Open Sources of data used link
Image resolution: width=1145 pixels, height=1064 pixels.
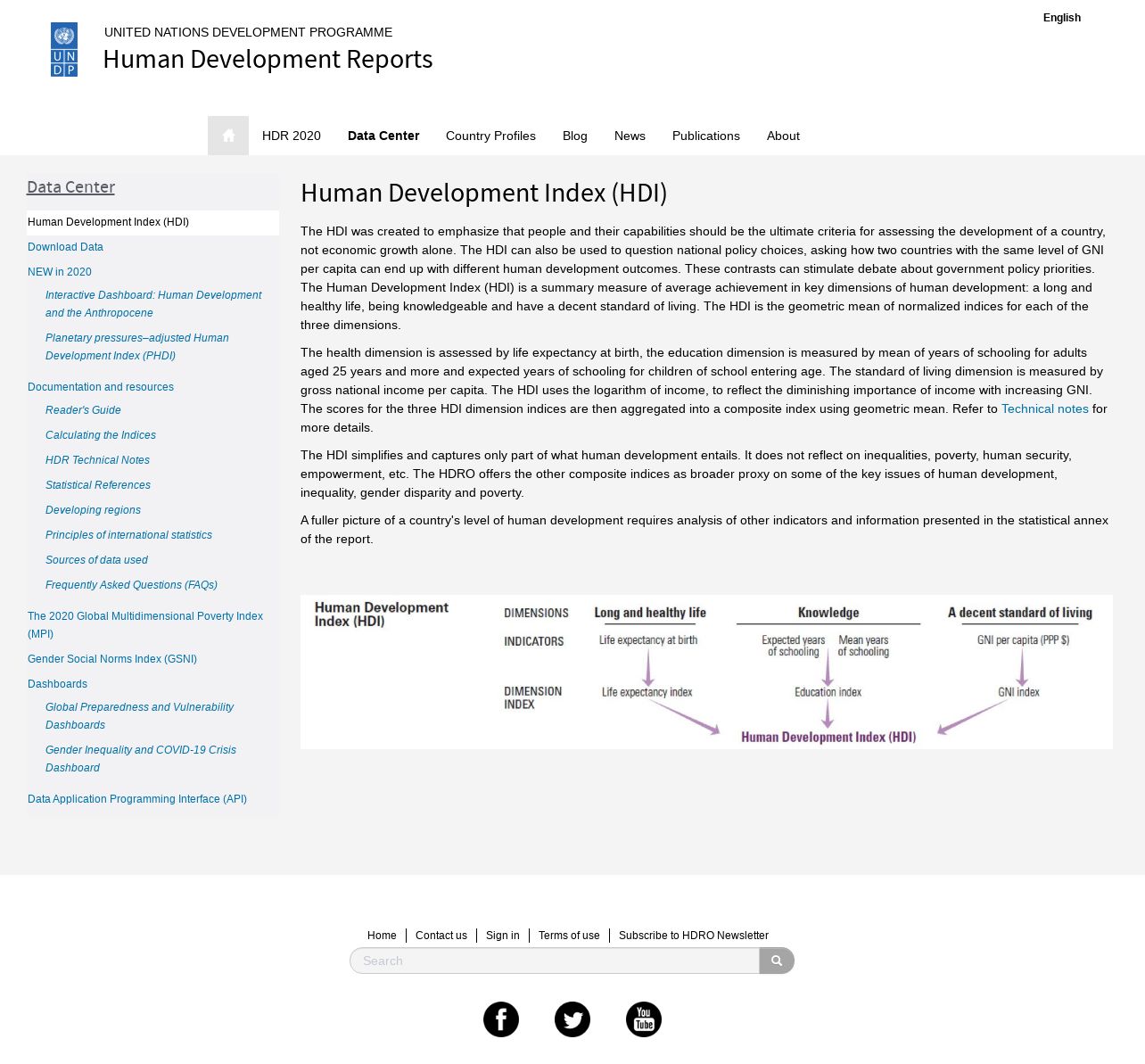96,560
